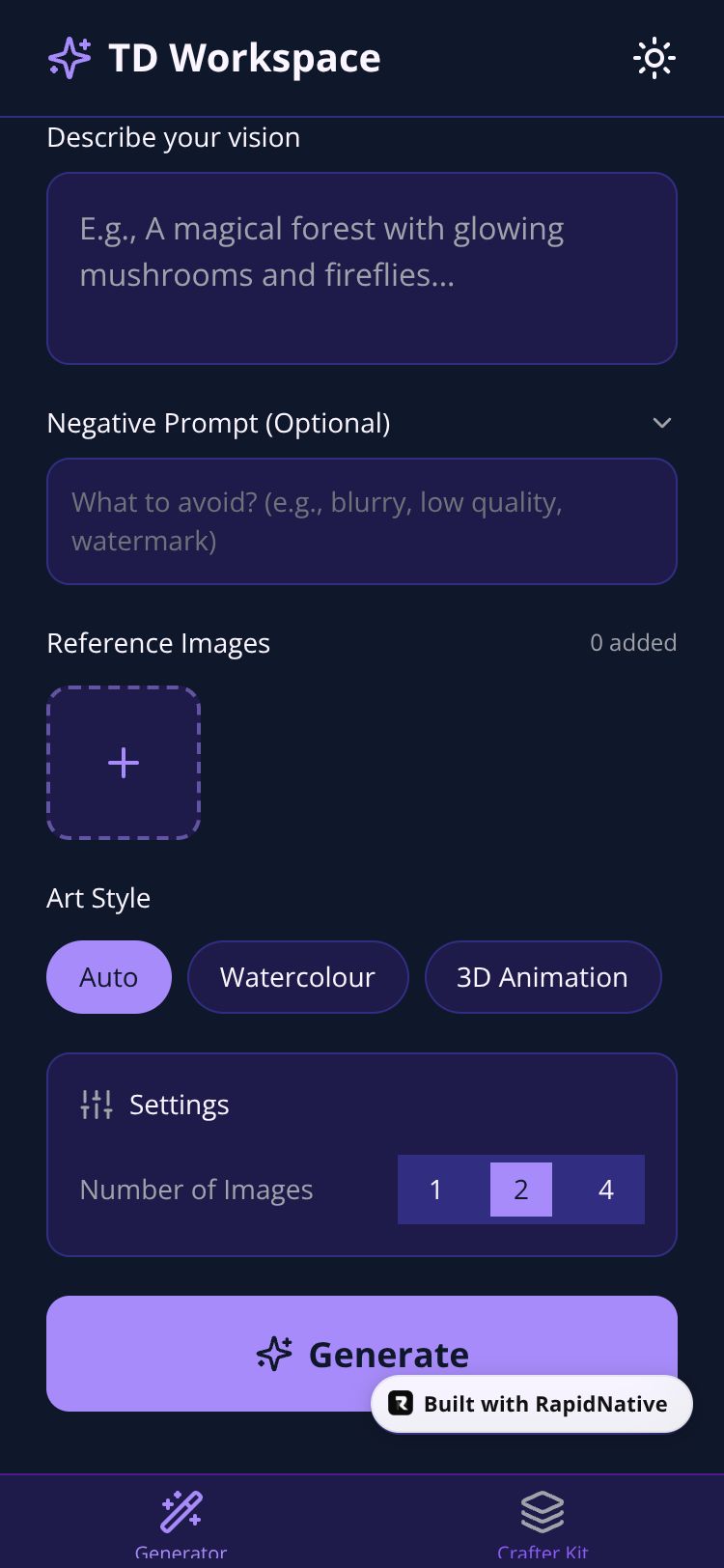724x1568 pixels.
Task: Click the magic wand Generator icon
Action: [x=181, y=1511]
